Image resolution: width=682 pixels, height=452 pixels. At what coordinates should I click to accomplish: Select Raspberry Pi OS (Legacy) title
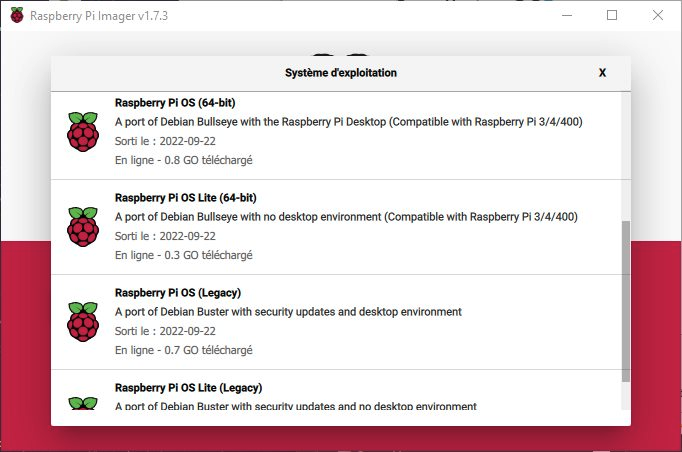pos(178,293)
